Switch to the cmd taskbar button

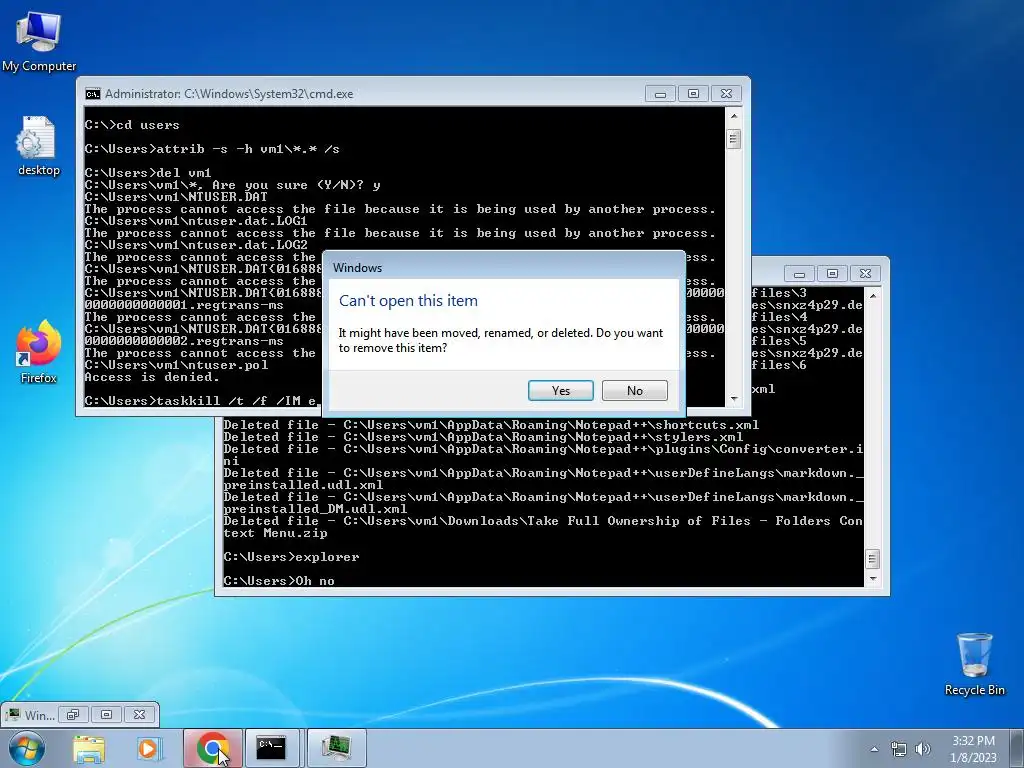(270, 748)
